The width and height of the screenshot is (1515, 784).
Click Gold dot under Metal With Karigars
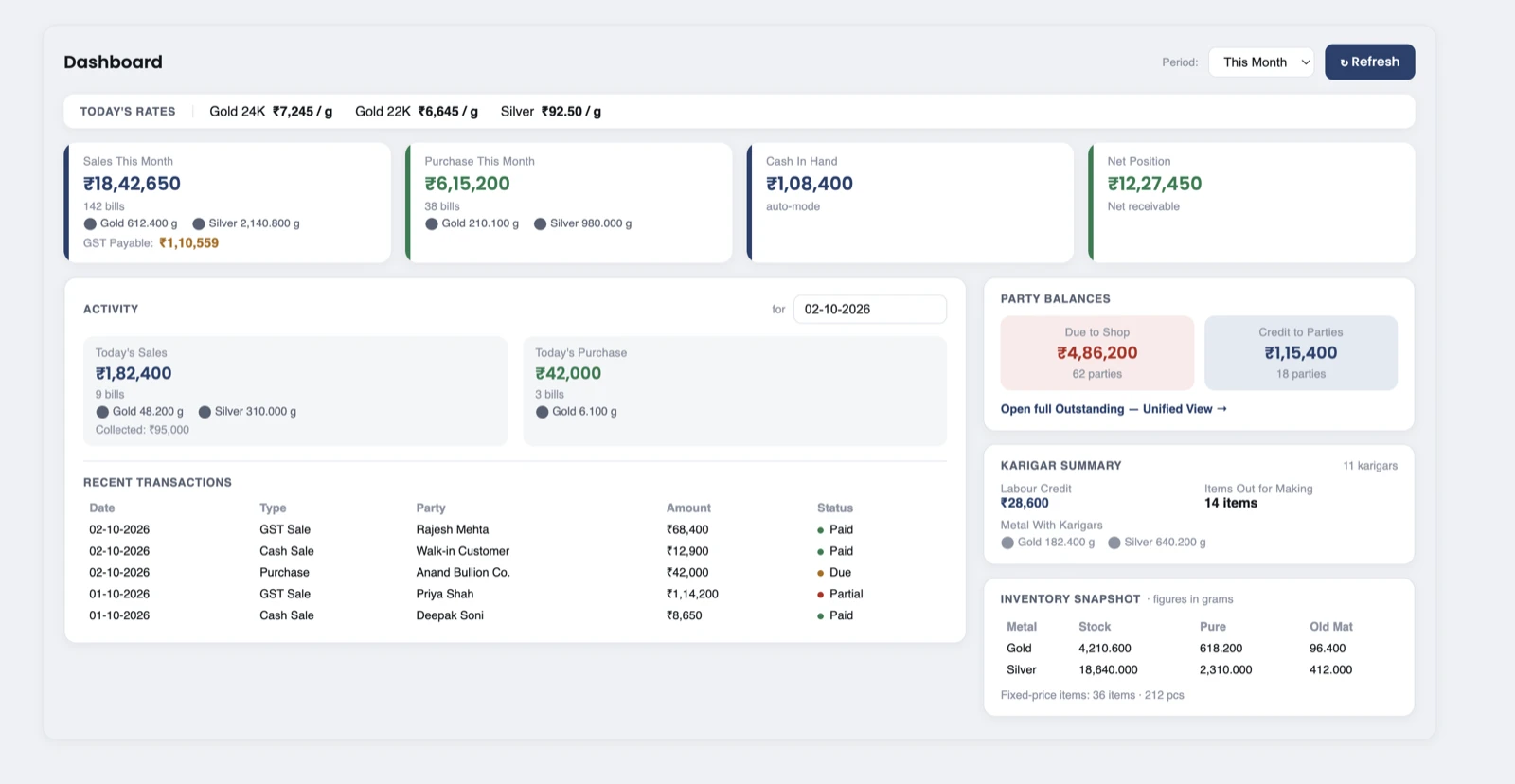[x=1007, y=543]
